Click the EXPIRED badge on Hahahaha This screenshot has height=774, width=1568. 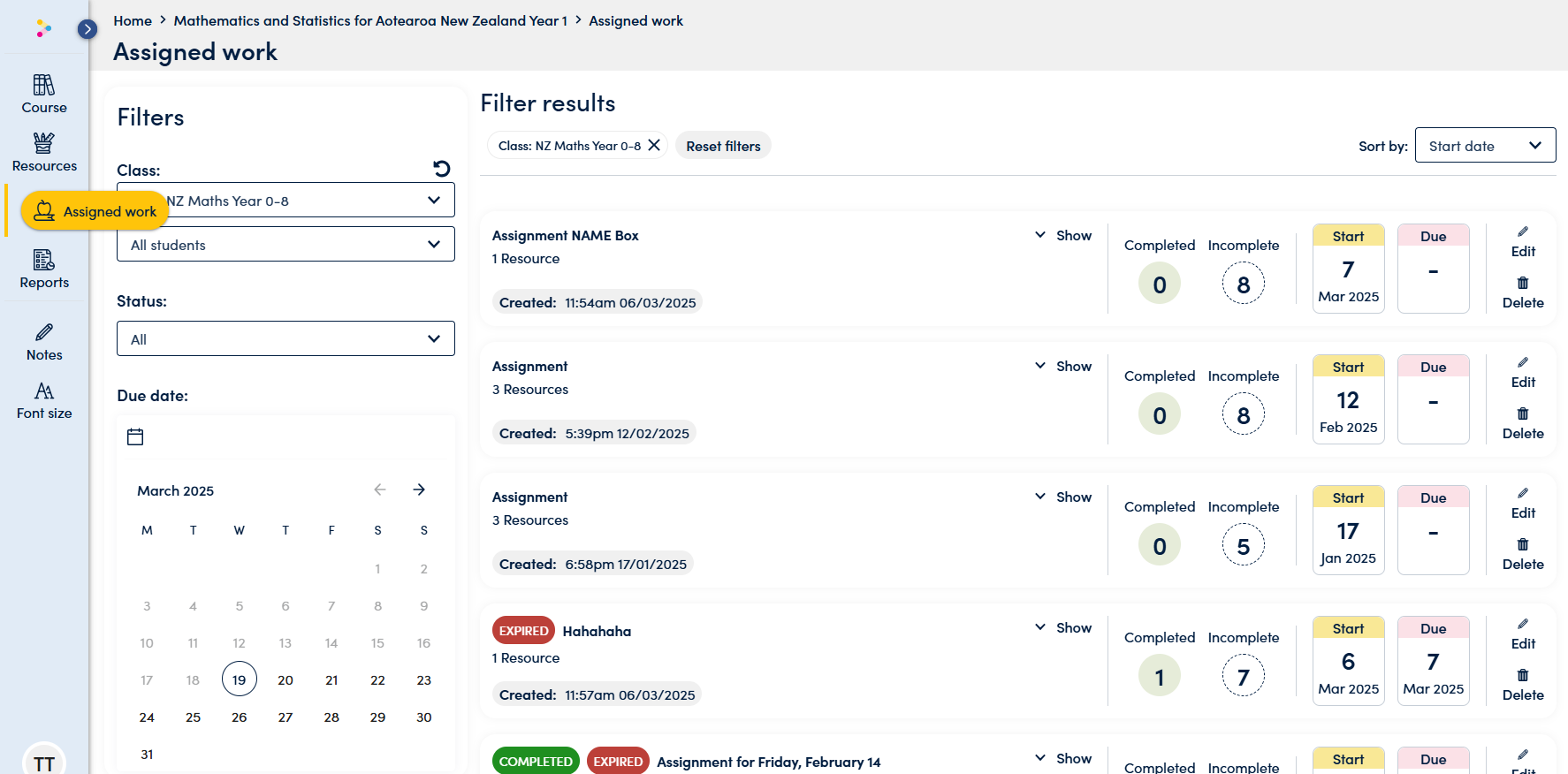pyautogui.click(x=523, y=631)
